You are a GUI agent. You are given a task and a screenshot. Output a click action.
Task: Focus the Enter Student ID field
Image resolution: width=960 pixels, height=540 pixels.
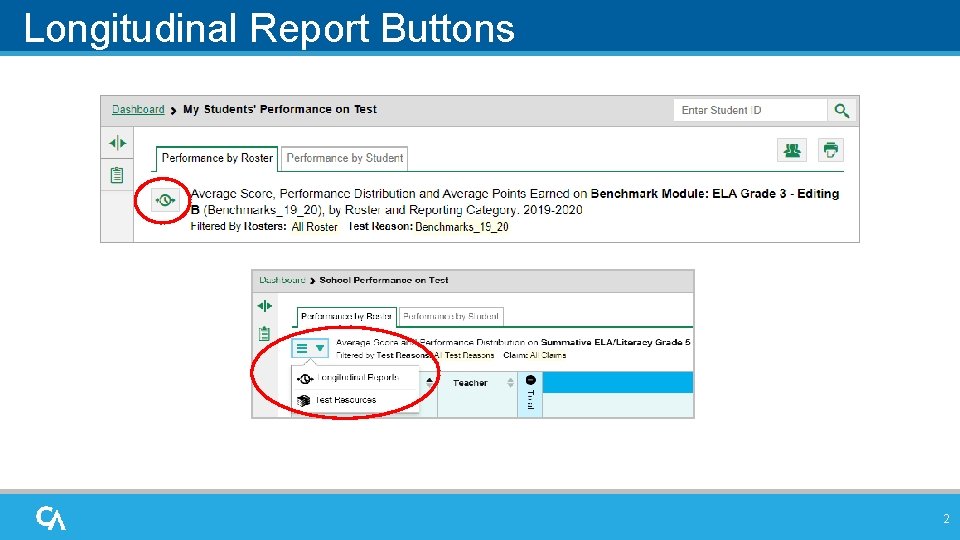750,110
